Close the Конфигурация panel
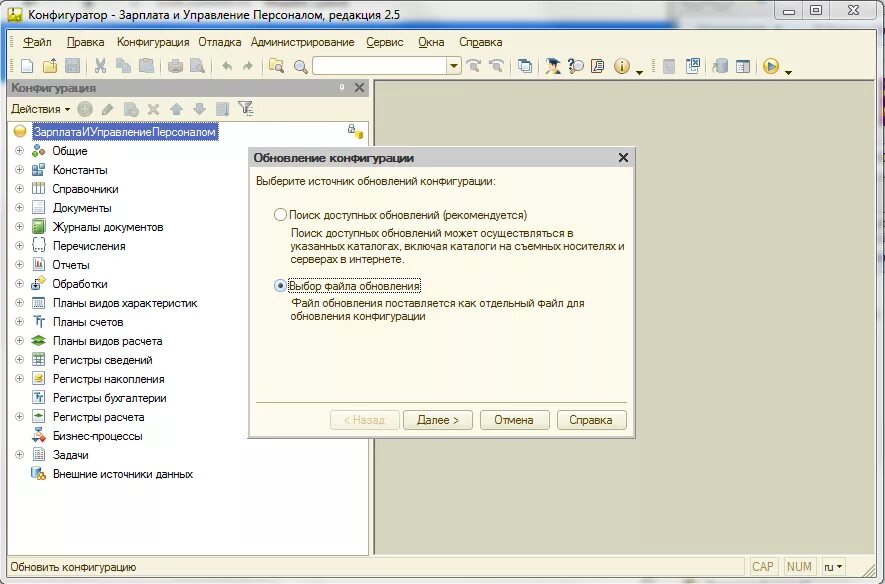Screen dimensions: 885x584 pyautogui.click(x=359, y=87)
